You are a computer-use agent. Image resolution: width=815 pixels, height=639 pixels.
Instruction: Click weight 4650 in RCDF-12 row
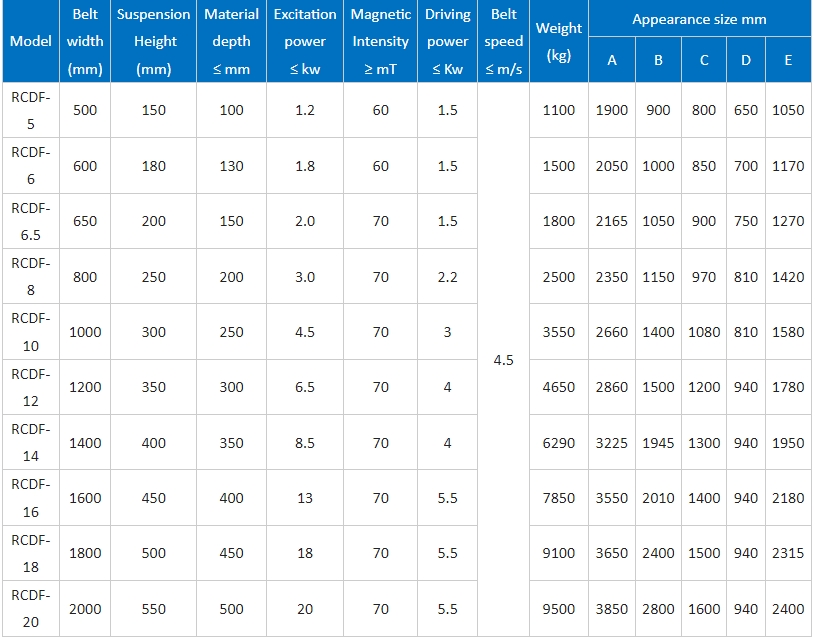559,387
